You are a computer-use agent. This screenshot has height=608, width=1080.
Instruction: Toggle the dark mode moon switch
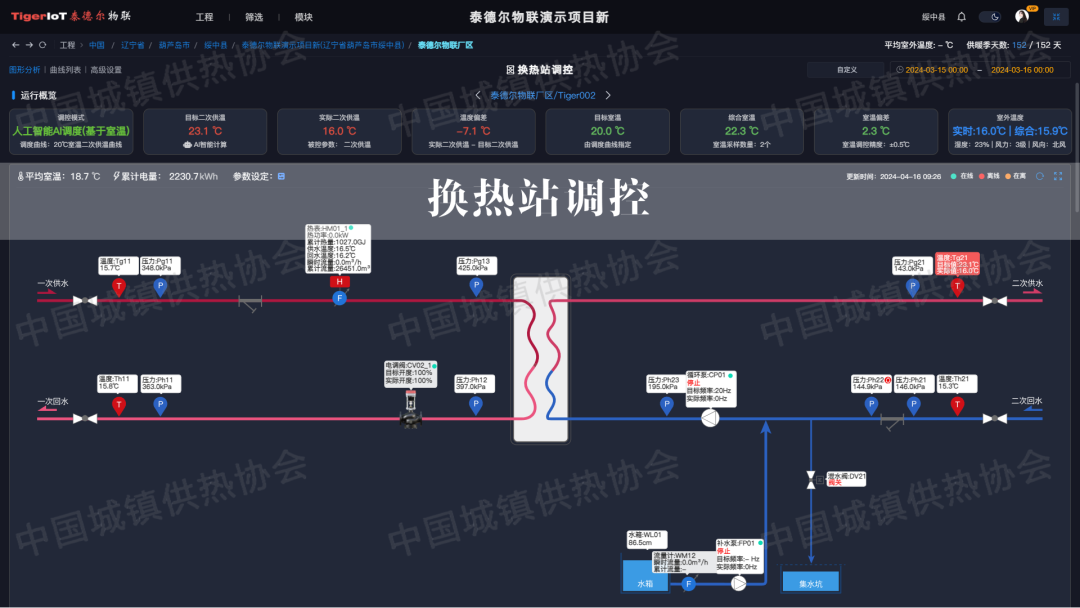[x=989, y=17]
